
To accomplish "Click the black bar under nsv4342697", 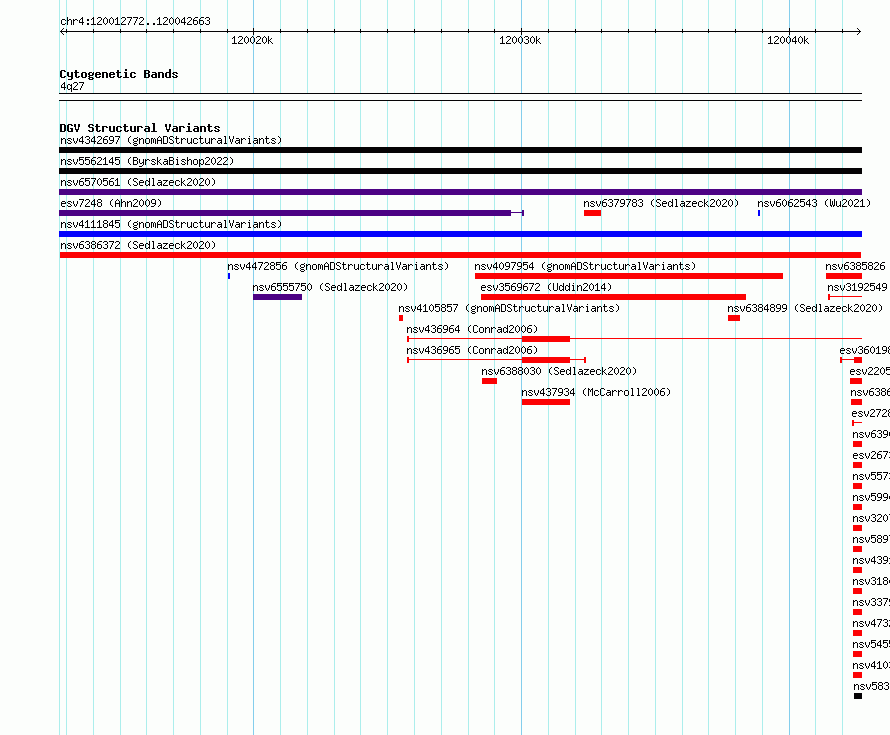I will coord(460,150).
